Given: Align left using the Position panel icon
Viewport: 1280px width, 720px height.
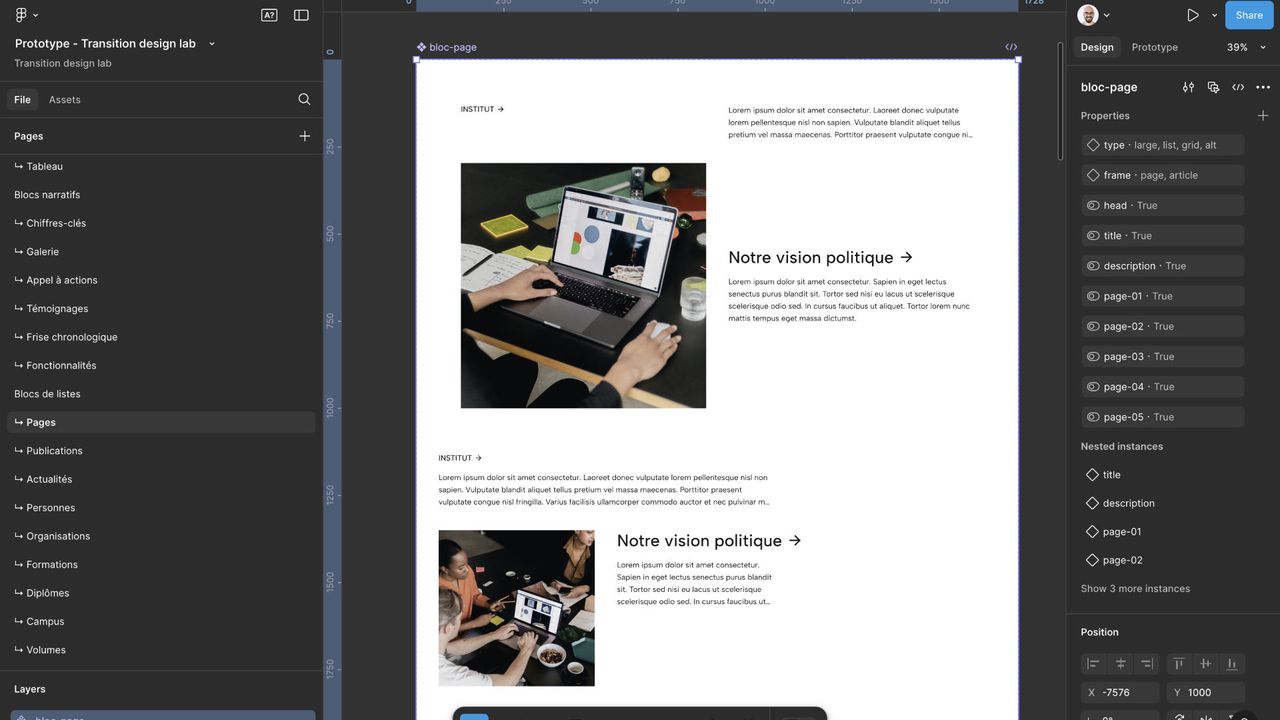Looking at the screenshot, I should 1093,663.
